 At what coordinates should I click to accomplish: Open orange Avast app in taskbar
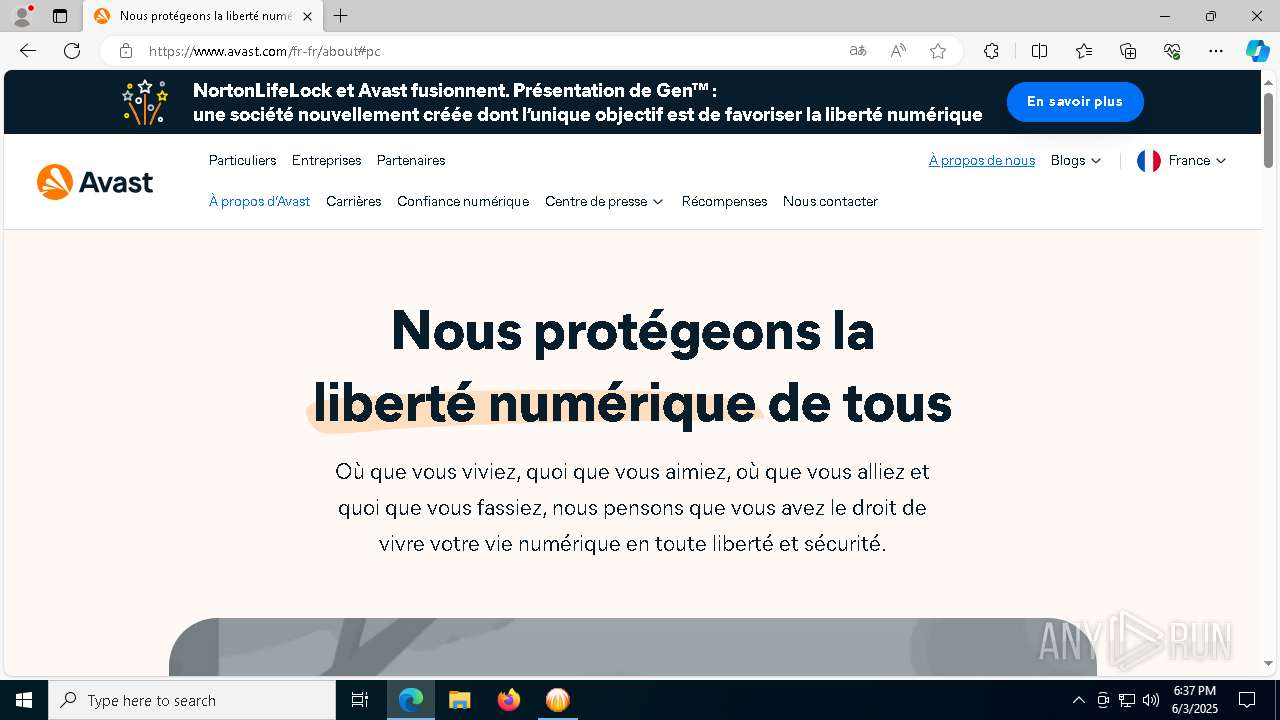(558, 700)
